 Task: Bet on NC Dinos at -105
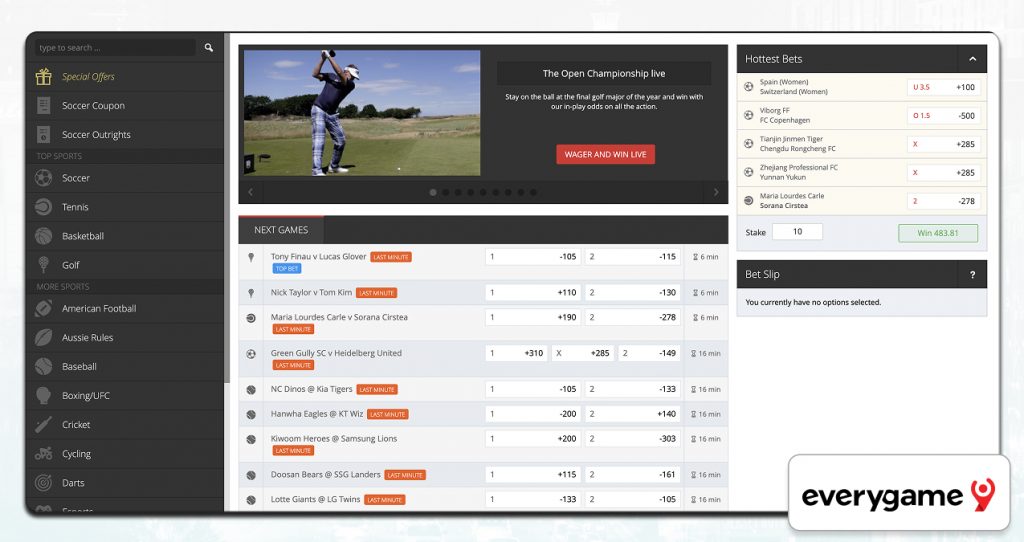pos(533,389)
